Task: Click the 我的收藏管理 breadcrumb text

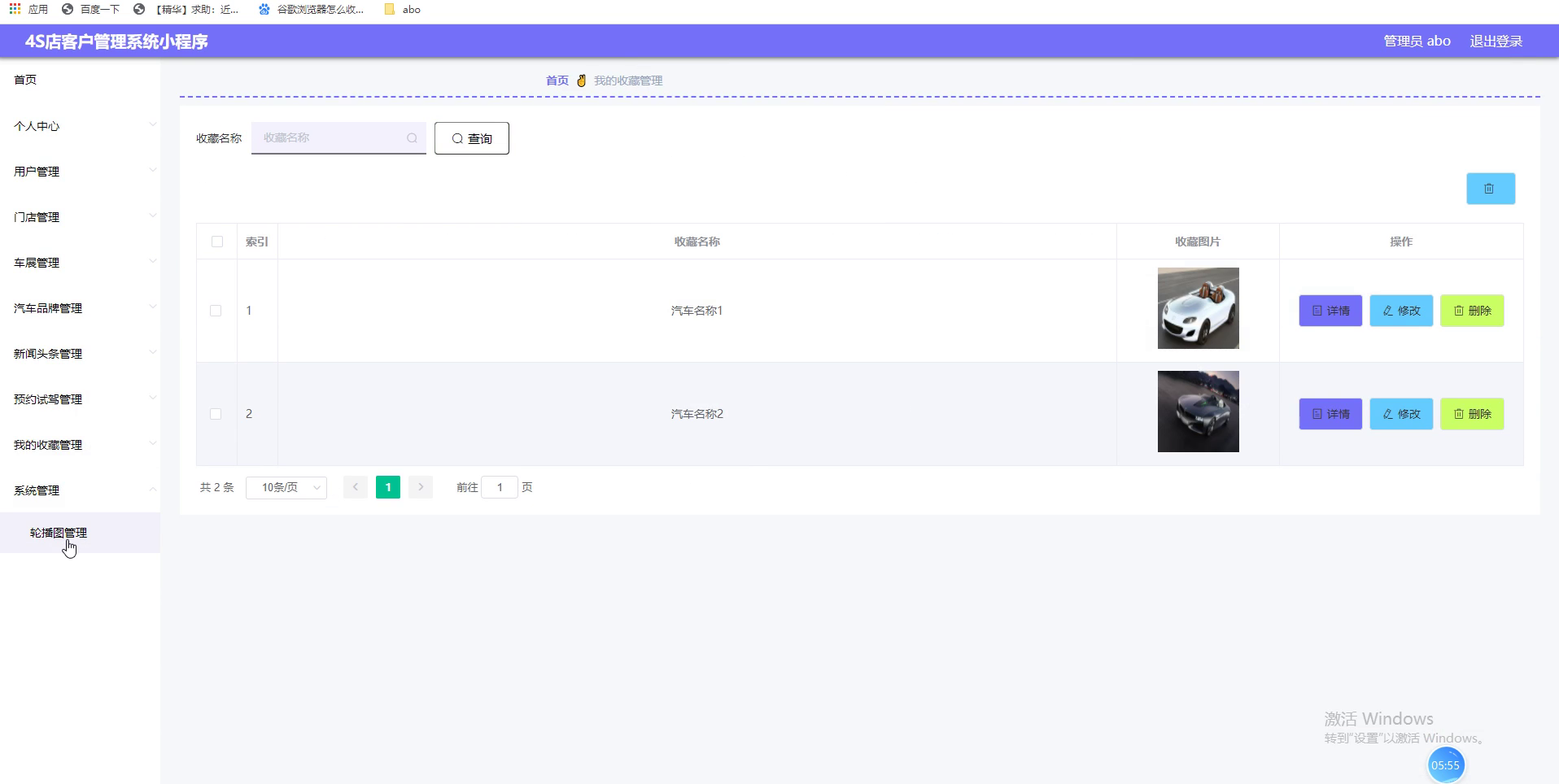Action: coord(628,81)
